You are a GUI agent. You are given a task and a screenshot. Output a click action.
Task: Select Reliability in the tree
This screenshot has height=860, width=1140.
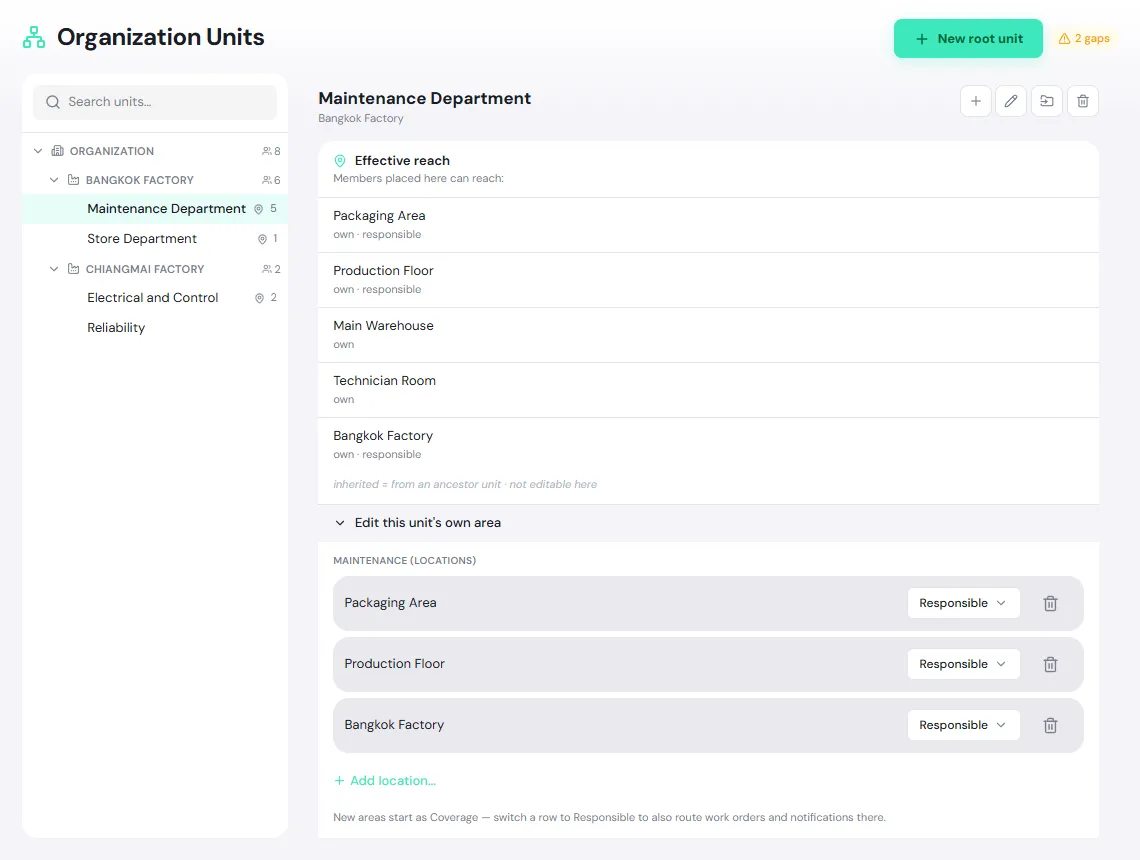155,328
